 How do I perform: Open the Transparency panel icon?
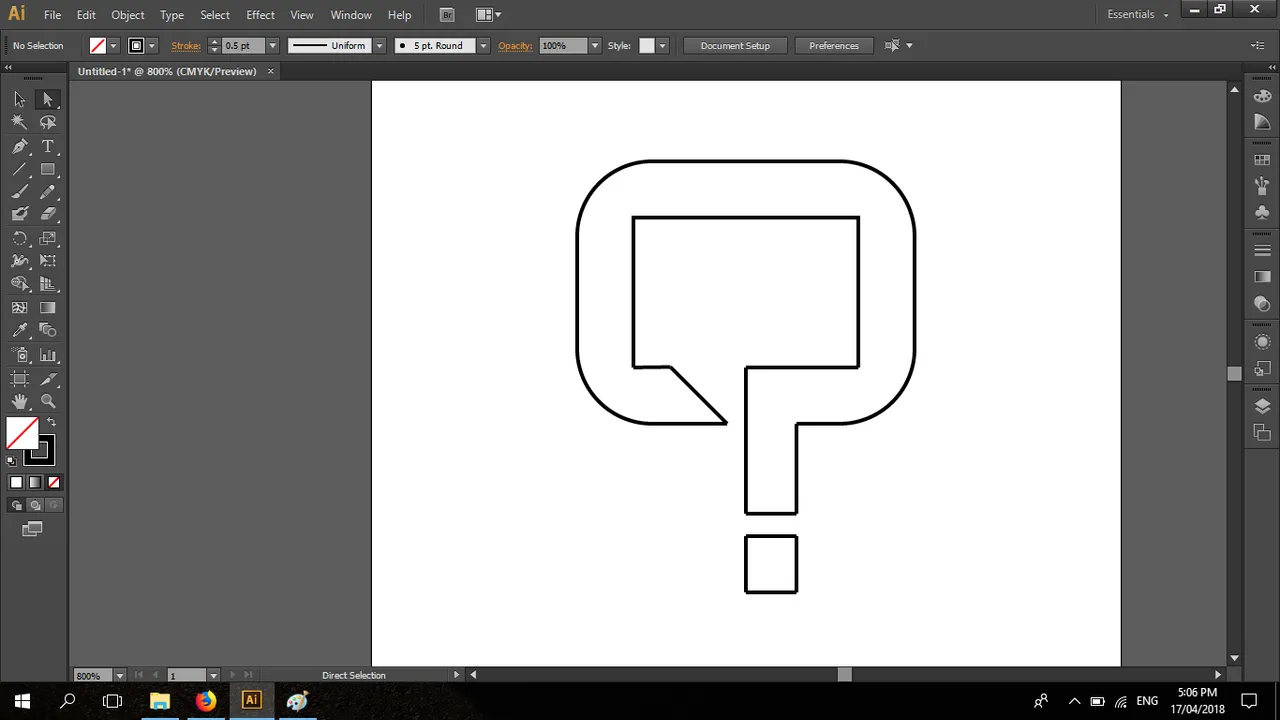1262,303
